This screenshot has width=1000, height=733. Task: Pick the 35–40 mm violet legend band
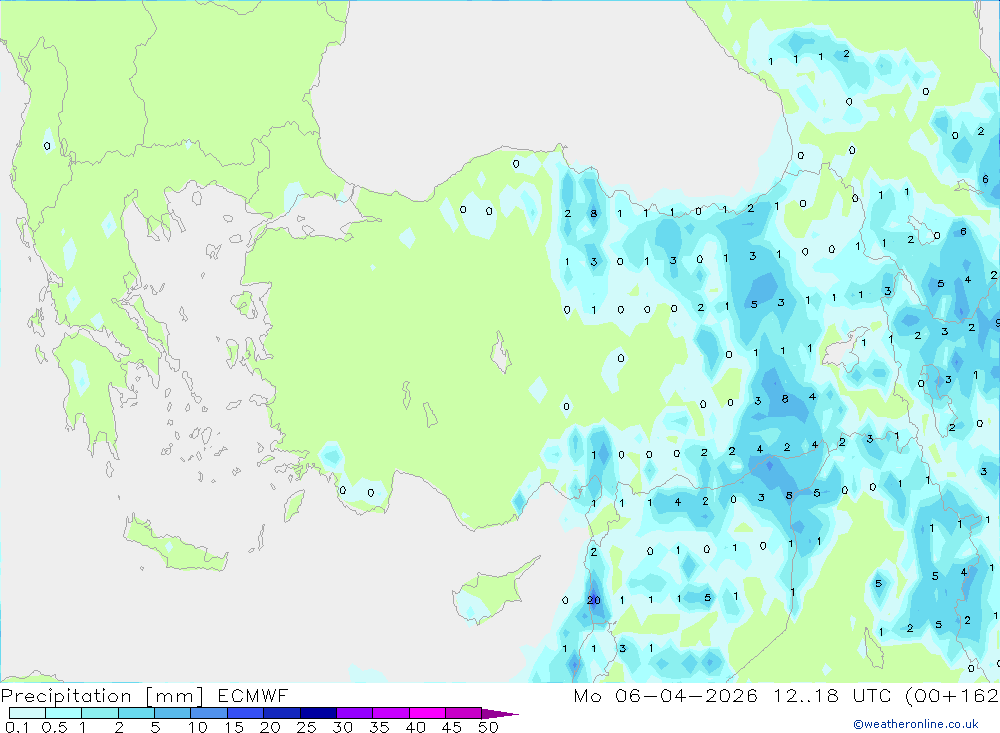click(390, 713)
